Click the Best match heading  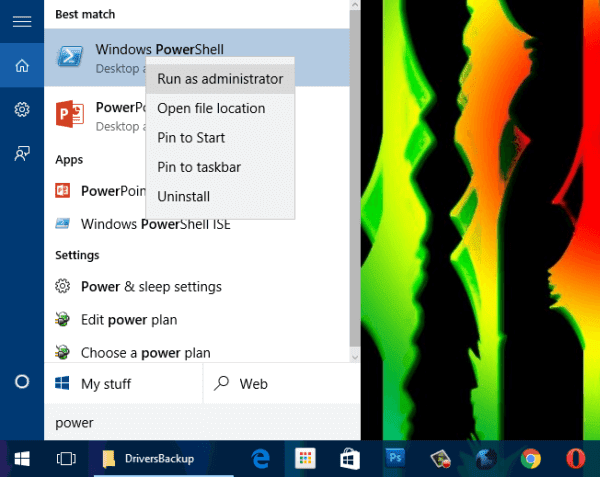tap(85, 14)
